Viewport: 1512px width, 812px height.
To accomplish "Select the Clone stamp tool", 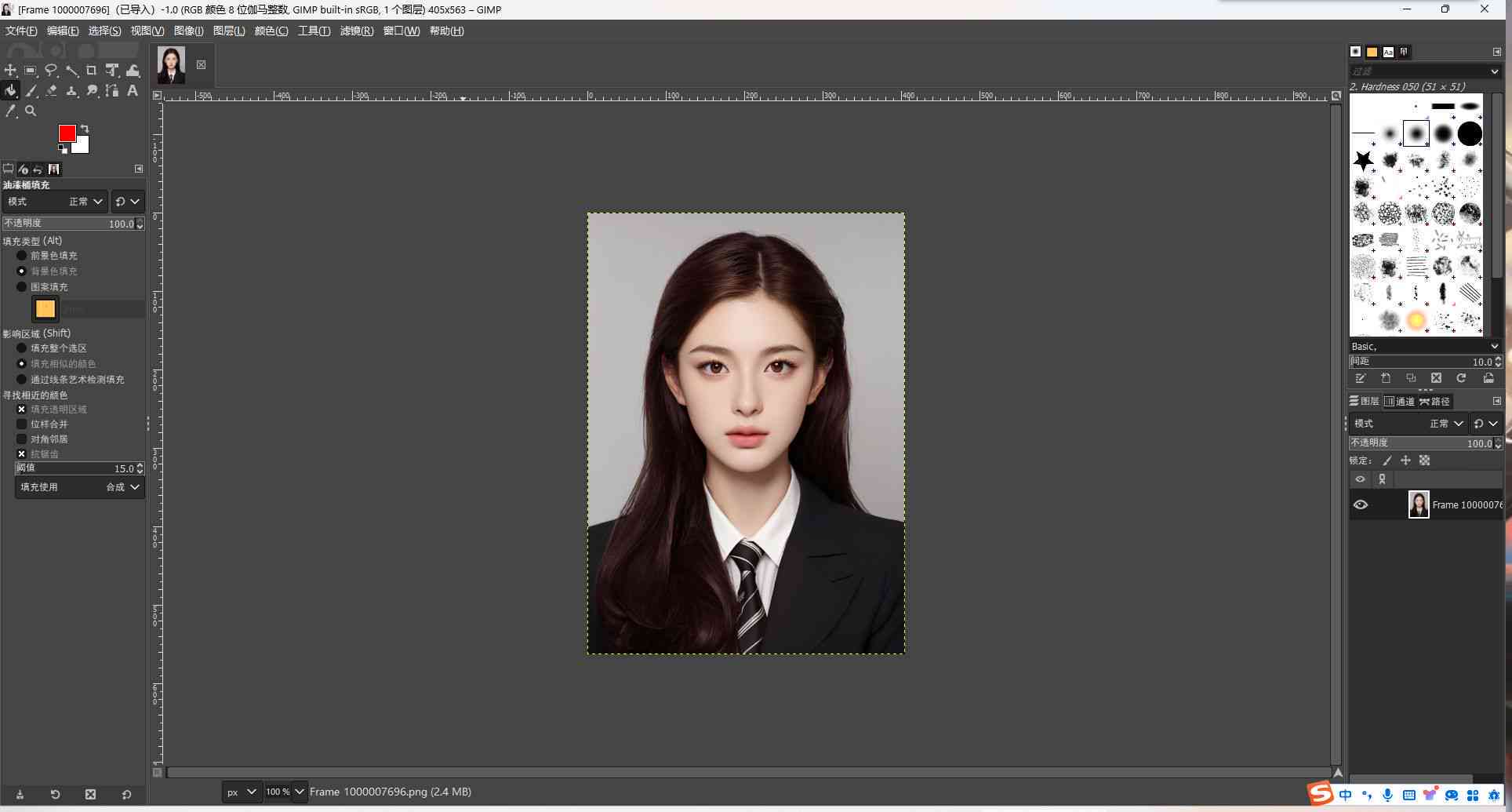I will (x=71, y=91).
